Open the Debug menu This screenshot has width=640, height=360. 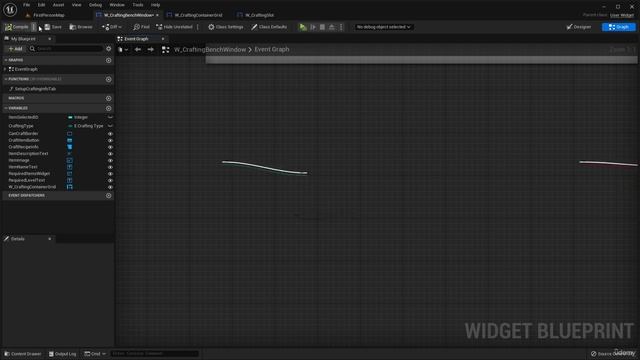coord(96,5)
